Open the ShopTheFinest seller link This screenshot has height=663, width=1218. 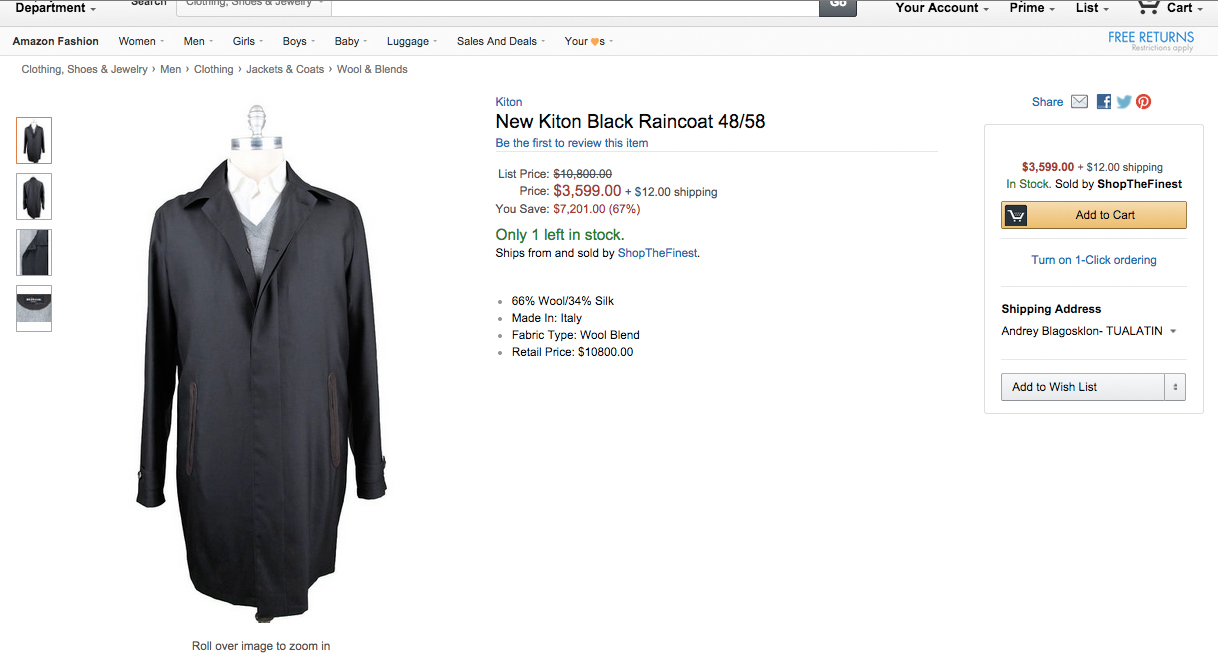click(658, 253)
